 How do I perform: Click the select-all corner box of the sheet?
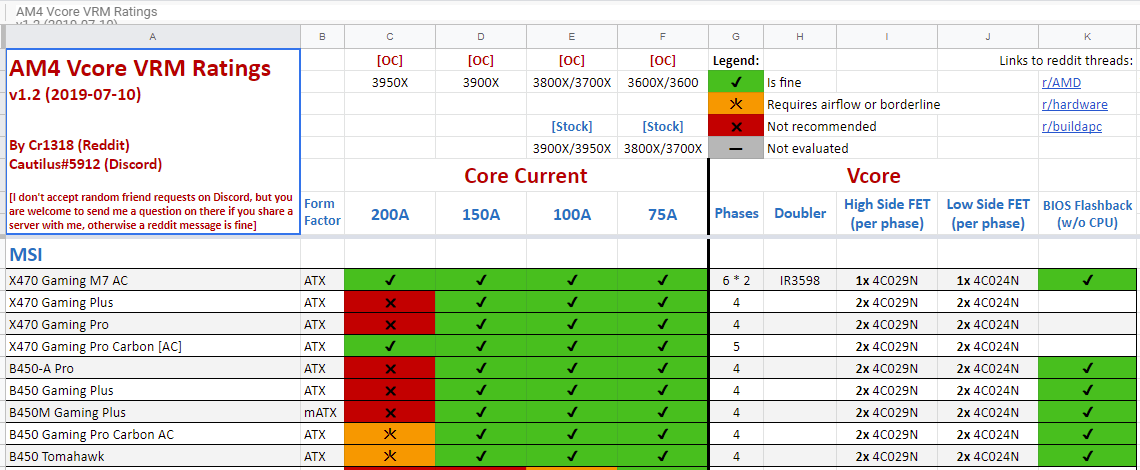point(3,36)
